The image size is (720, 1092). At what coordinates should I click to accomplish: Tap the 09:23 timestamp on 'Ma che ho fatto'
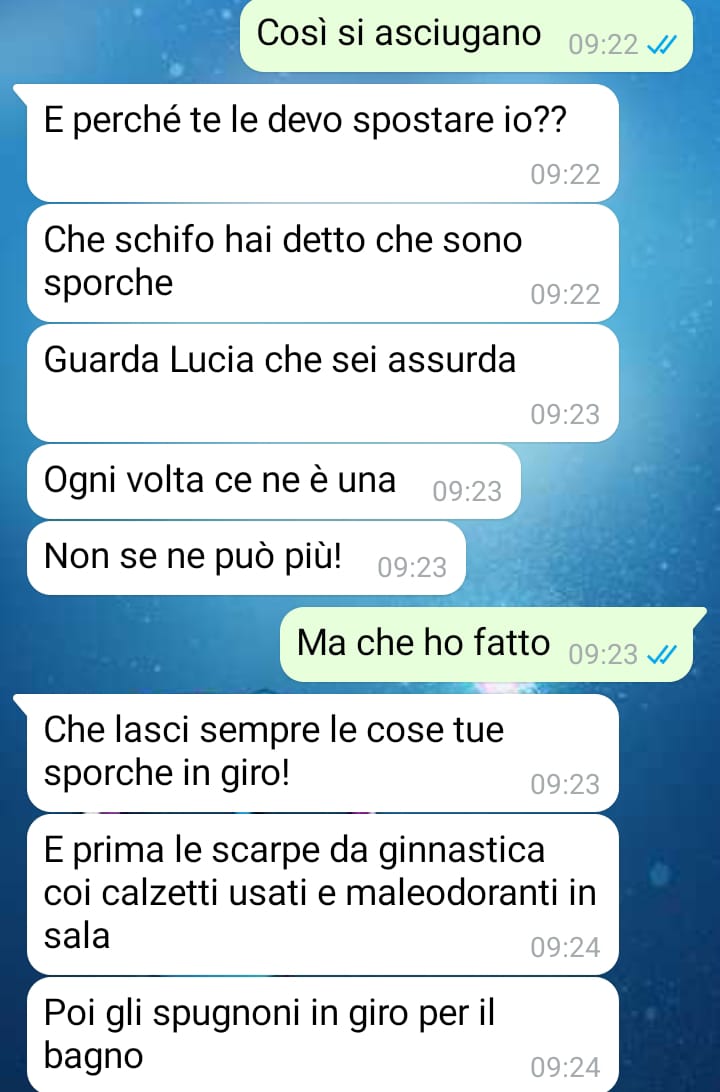tap(603, 655)
